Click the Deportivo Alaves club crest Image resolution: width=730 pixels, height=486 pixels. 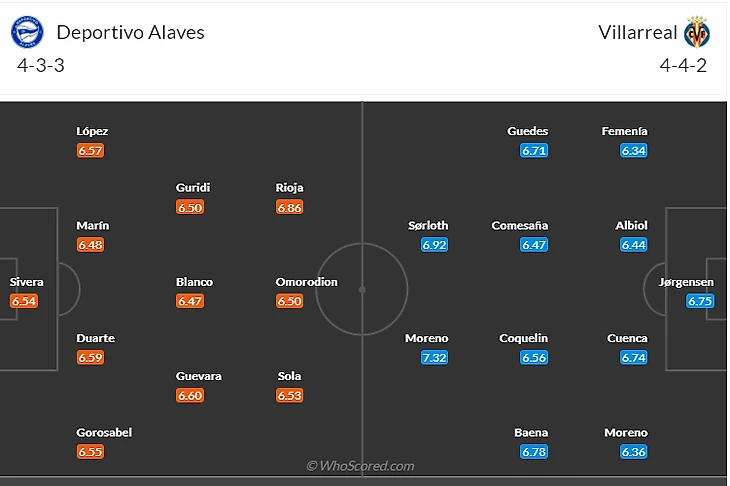click(x=27, y=33)
